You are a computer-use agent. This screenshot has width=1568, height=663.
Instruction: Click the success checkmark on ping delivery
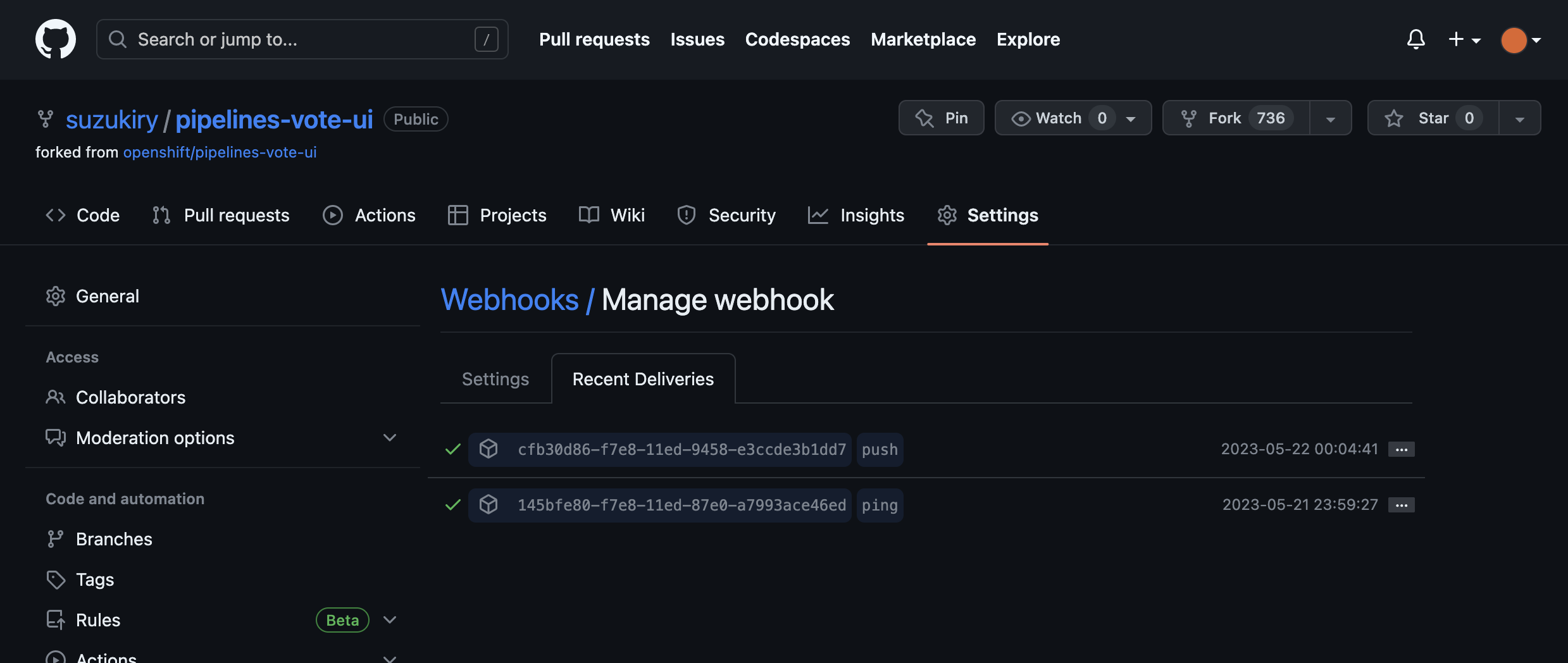pyautogui.click(x=453, y=505)
